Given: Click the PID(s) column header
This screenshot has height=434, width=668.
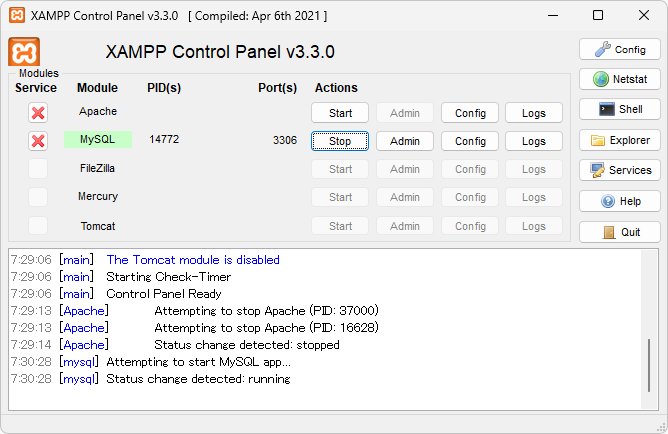Looking at the screenshot, I should pyautogui.click(x=164, y=88).
